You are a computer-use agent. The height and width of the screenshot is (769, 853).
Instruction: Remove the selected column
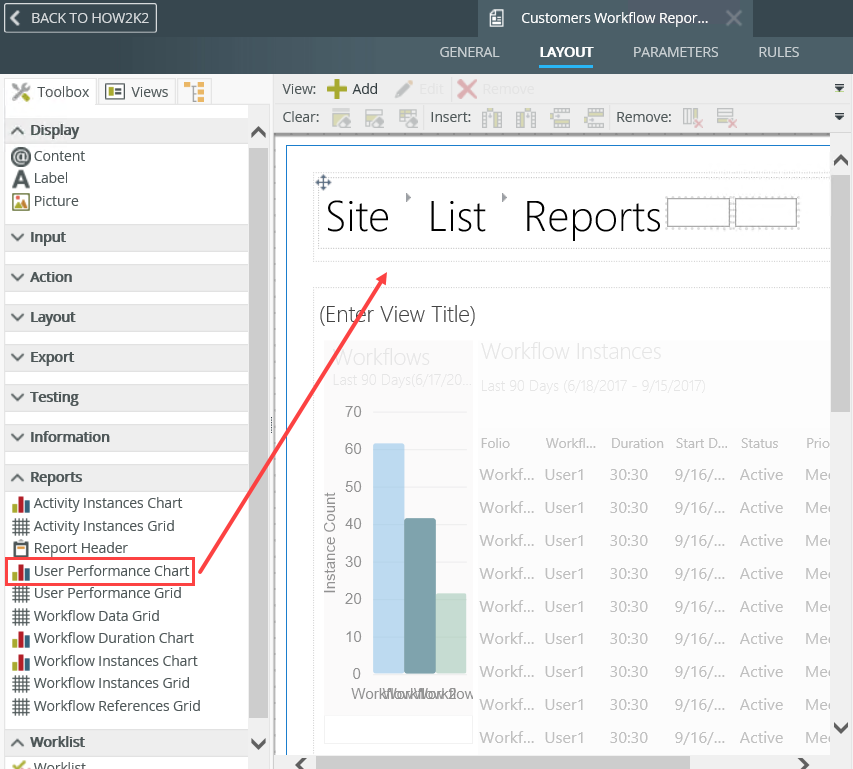tap(692, 117)
